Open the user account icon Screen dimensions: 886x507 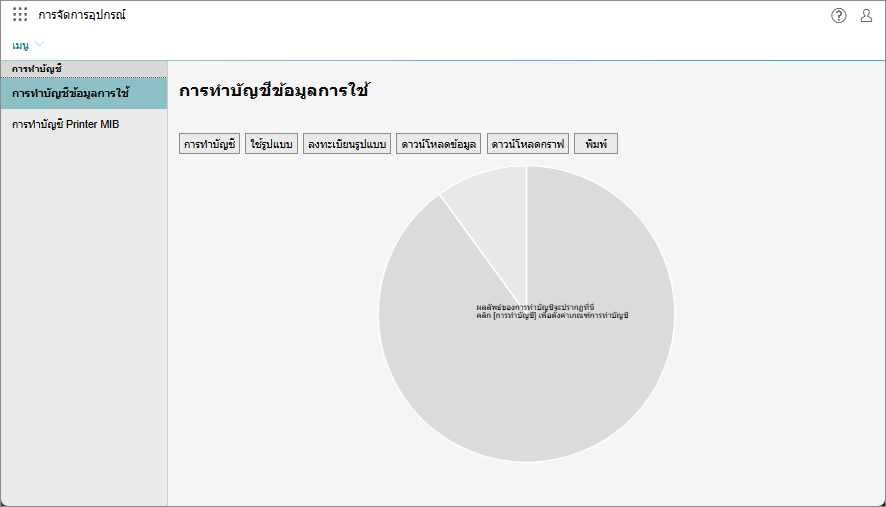click(866, 15)
